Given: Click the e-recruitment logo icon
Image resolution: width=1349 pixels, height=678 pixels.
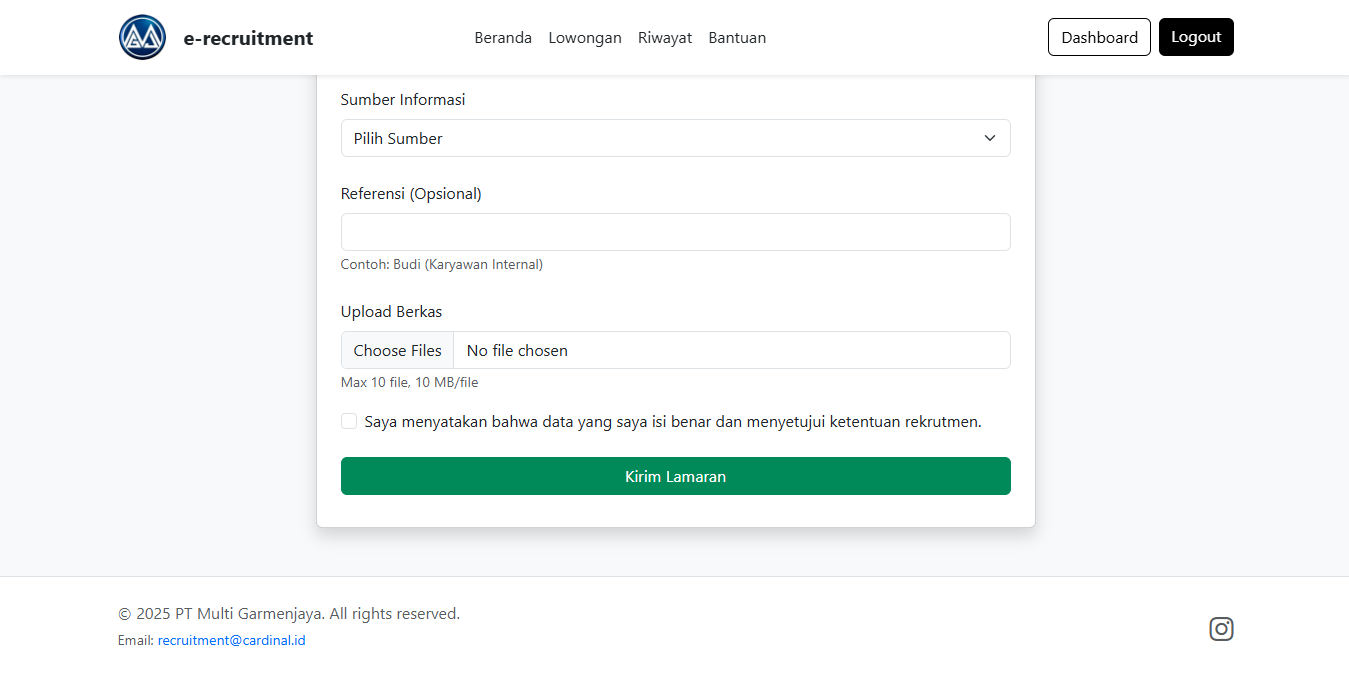Looking at the screenshot, I should [x=142, y=36].
